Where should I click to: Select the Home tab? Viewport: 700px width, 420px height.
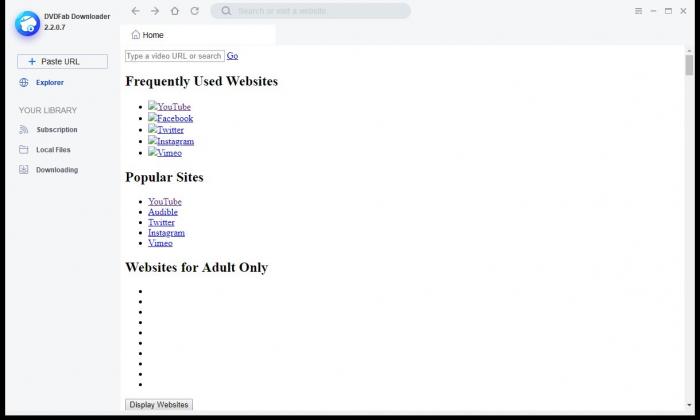(197, 35)
